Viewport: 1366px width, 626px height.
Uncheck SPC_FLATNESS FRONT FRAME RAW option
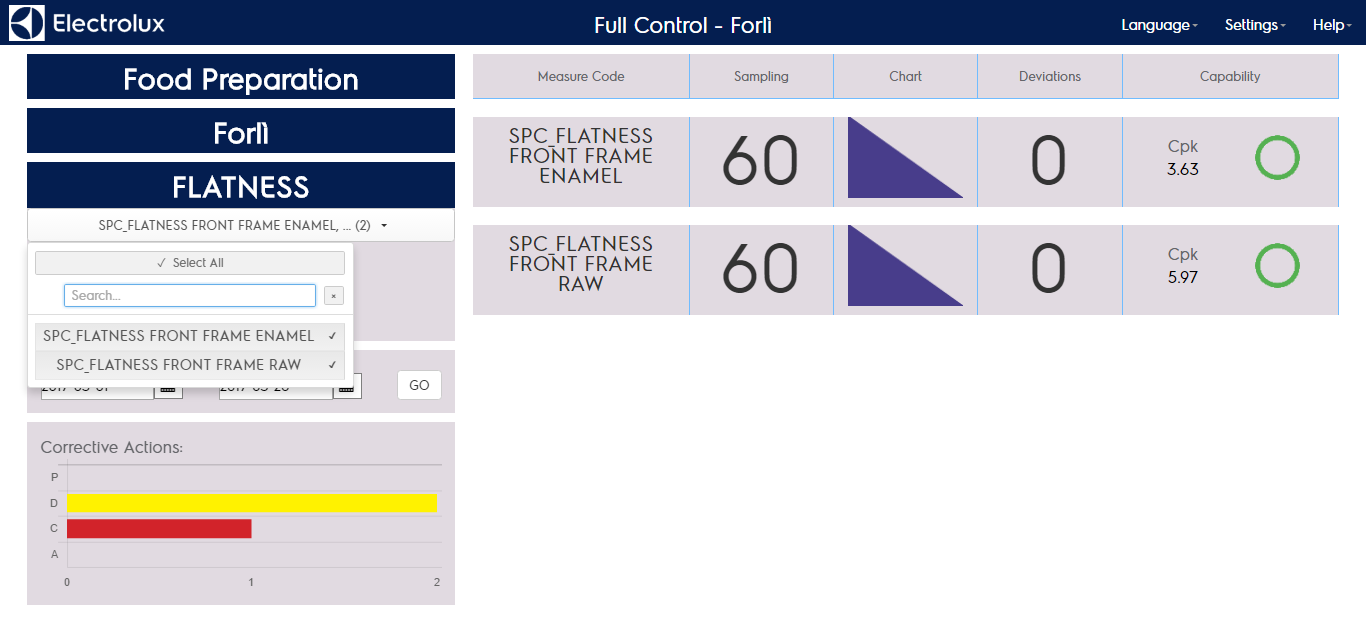(x=190, y=365)
